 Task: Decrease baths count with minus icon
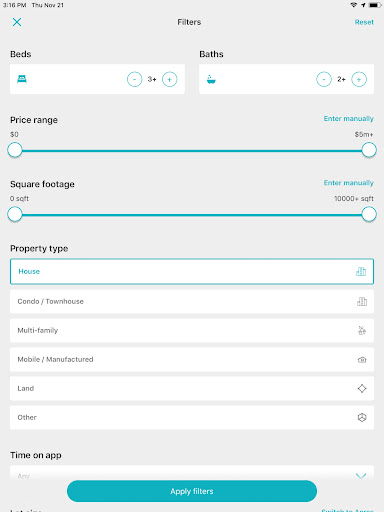(324, 79)
